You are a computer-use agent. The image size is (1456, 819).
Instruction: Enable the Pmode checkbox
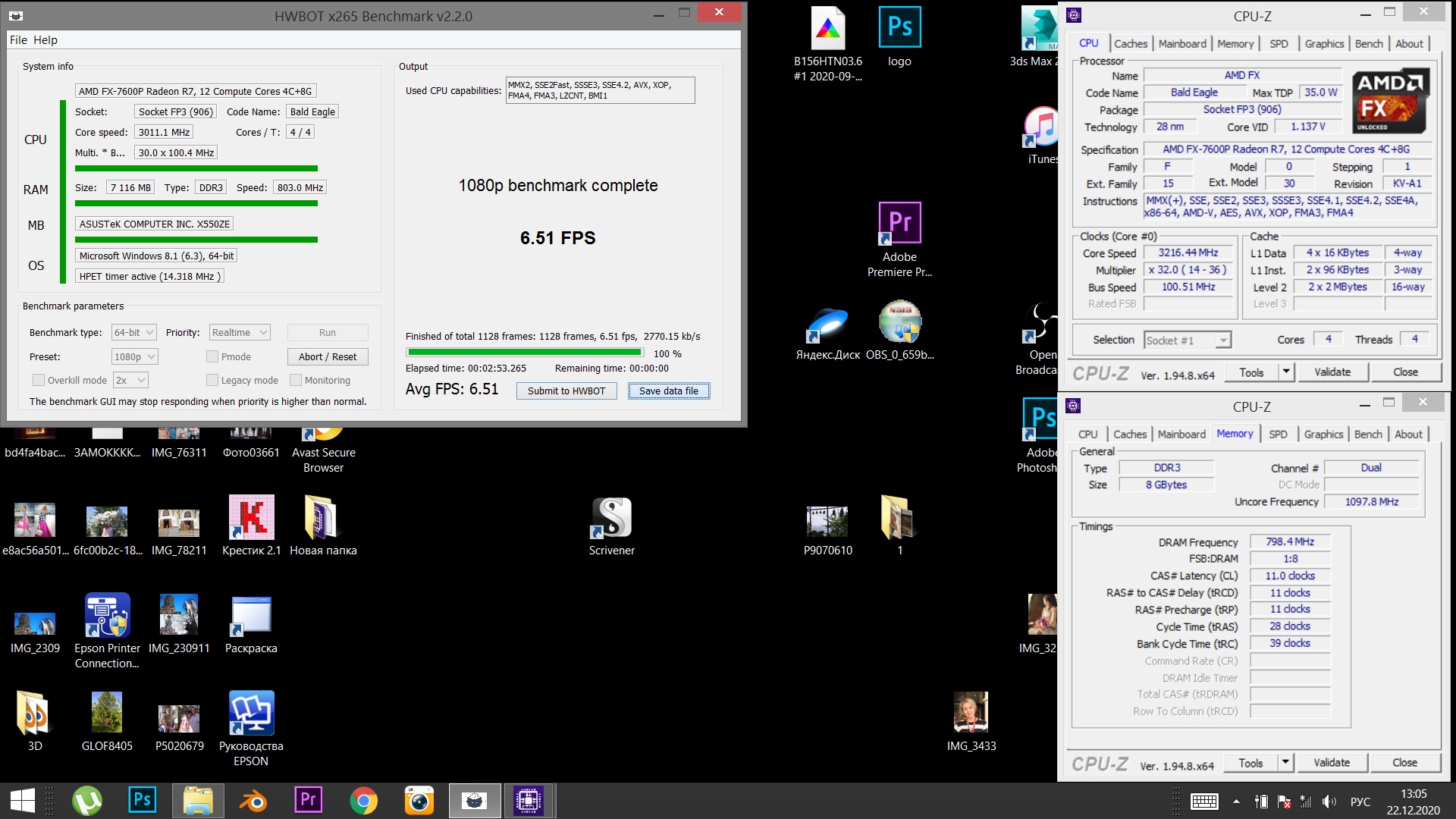212,356
